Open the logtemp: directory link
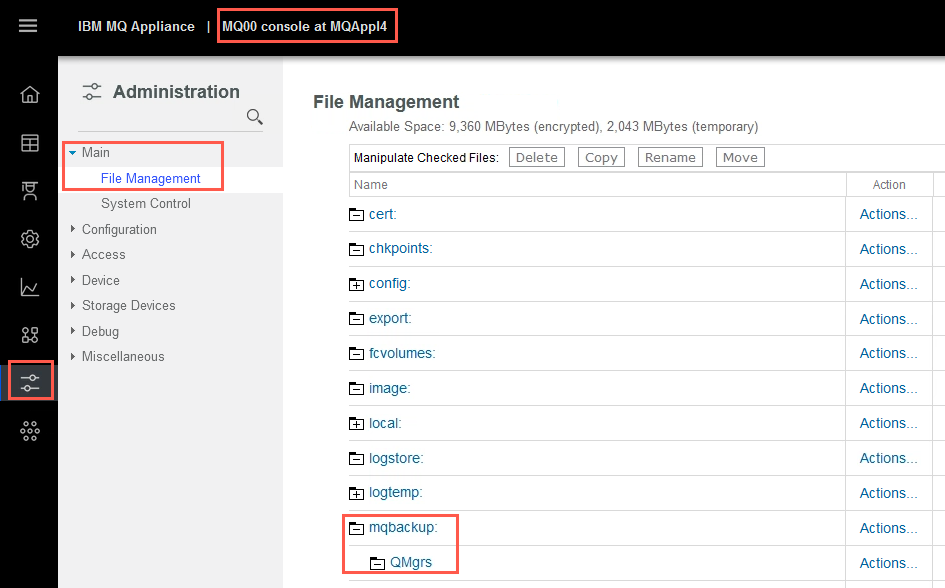 pos(395,493)
